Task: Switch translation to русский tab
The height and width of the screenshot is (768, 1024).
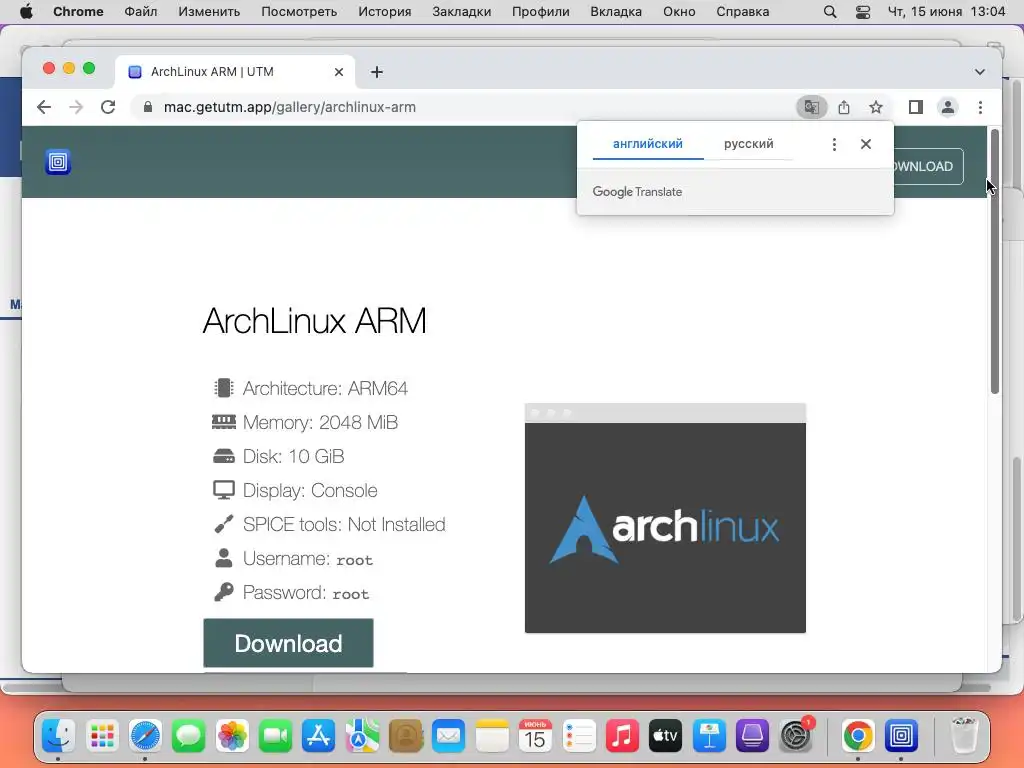Action: coord(748,144)
